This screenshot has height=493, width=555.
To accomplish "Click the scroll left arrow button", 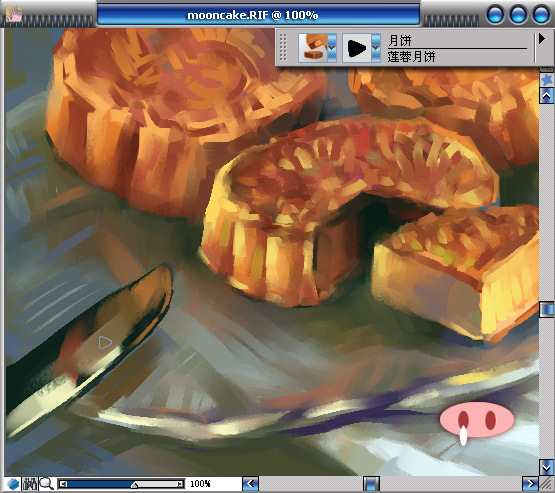I will [251, 484].
